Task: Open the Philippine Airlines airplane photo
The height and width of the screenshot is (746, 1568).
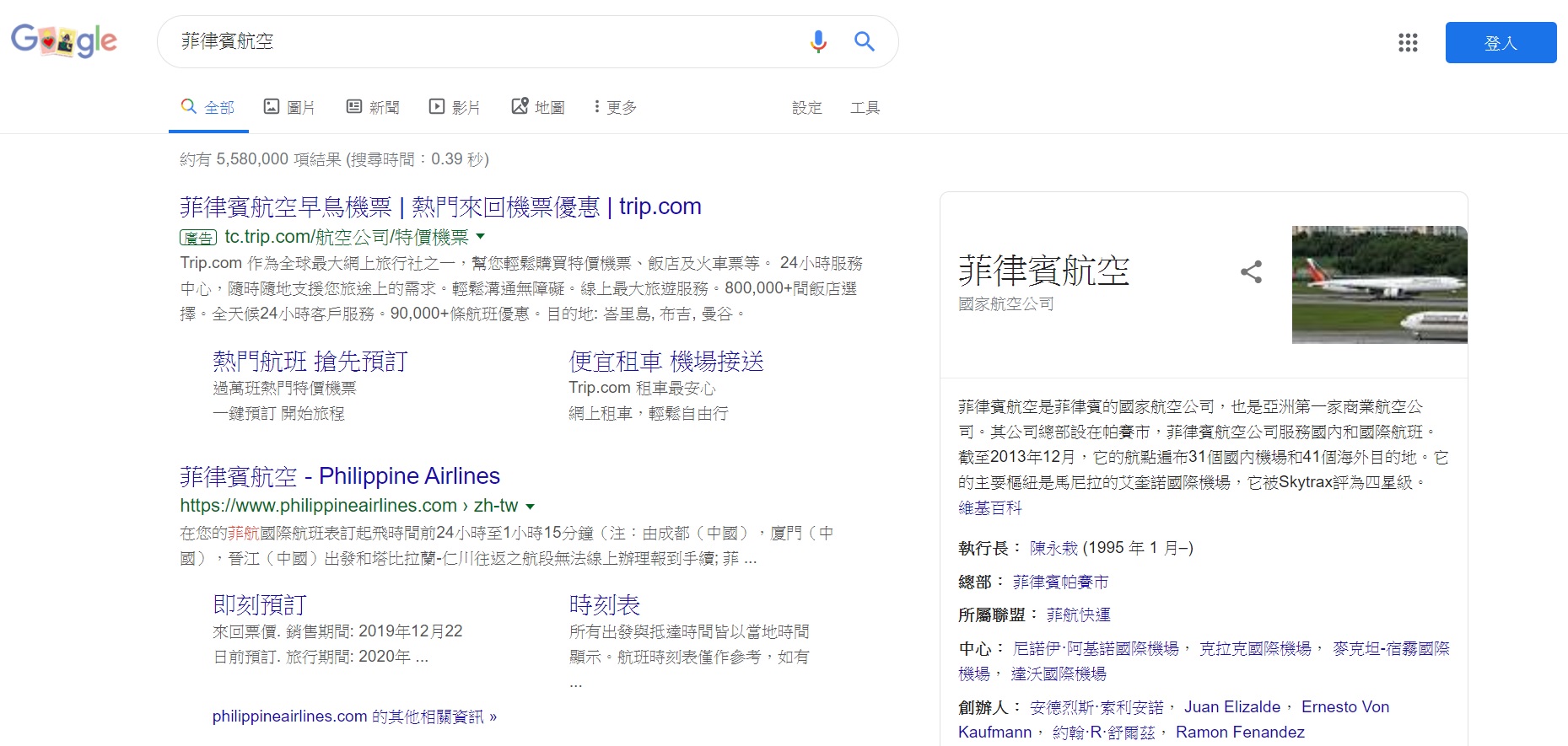Action: click(1379, 284)
